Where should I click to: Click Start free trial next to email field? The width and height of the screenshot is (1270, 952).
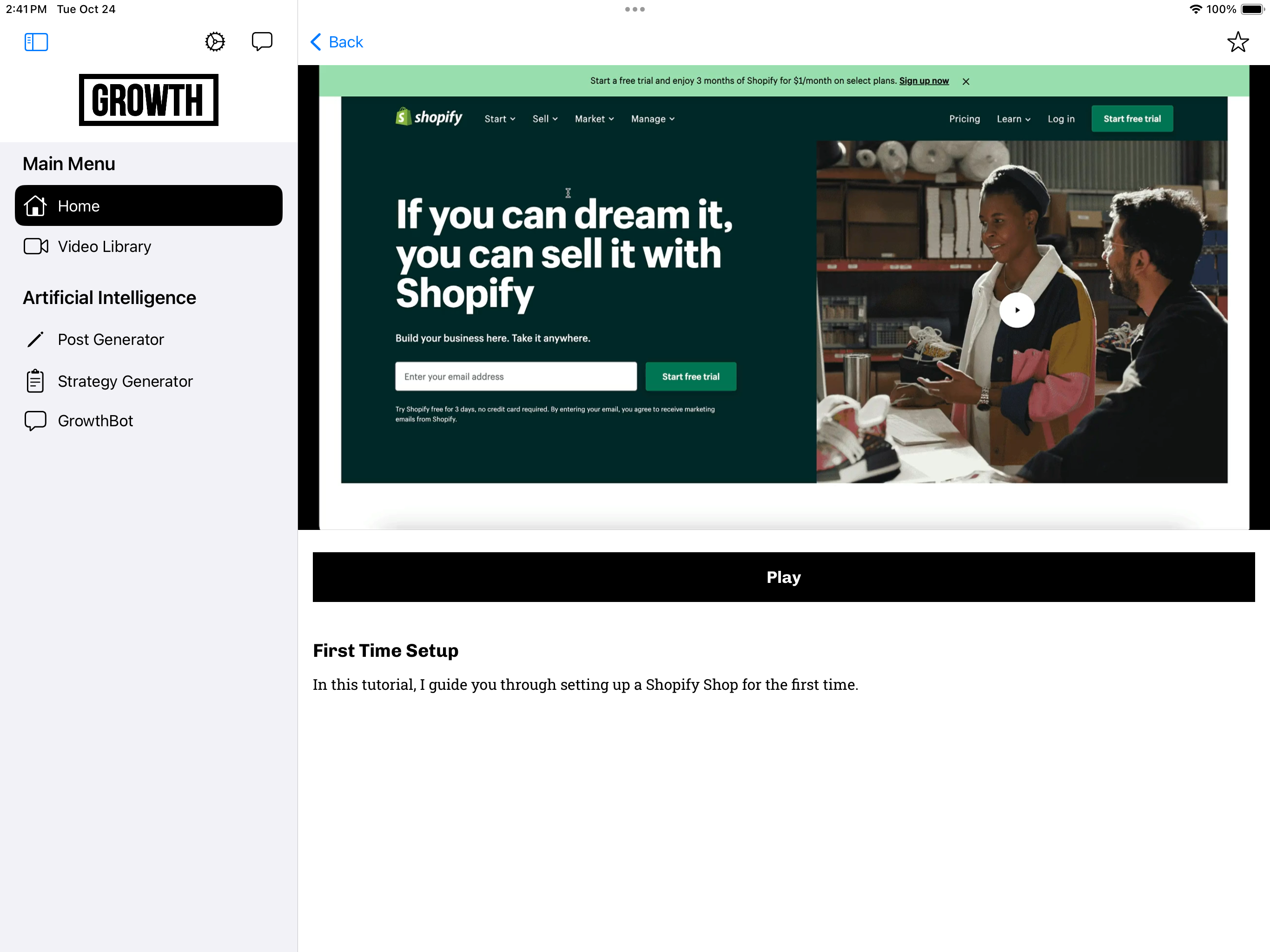(x=691, y=377)
